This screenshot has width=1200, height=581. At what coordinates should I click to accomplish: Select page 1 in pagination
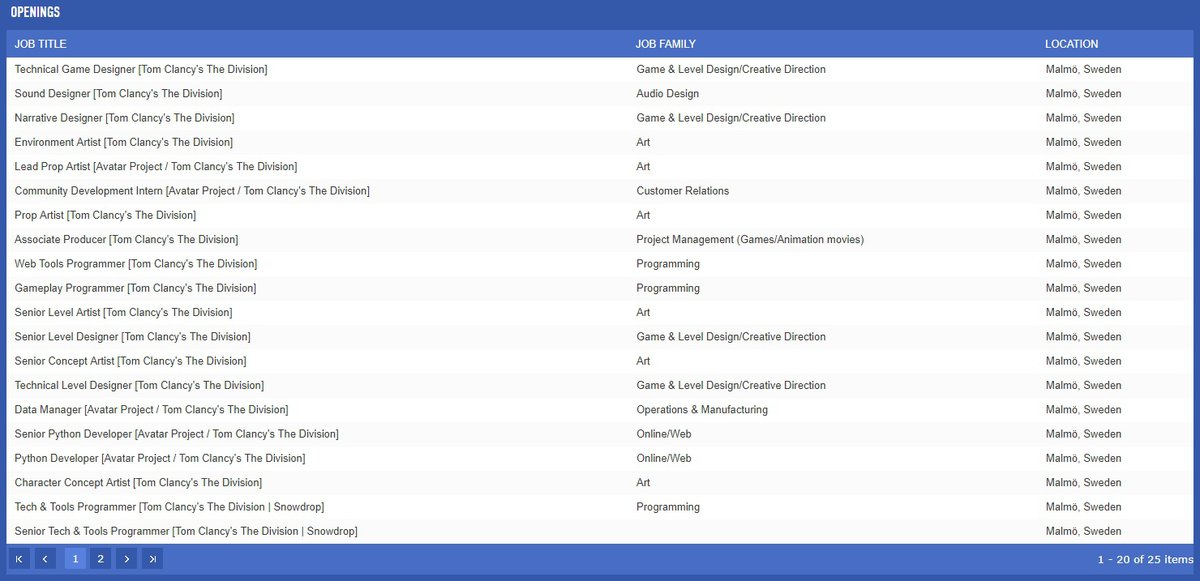[75, 559]
